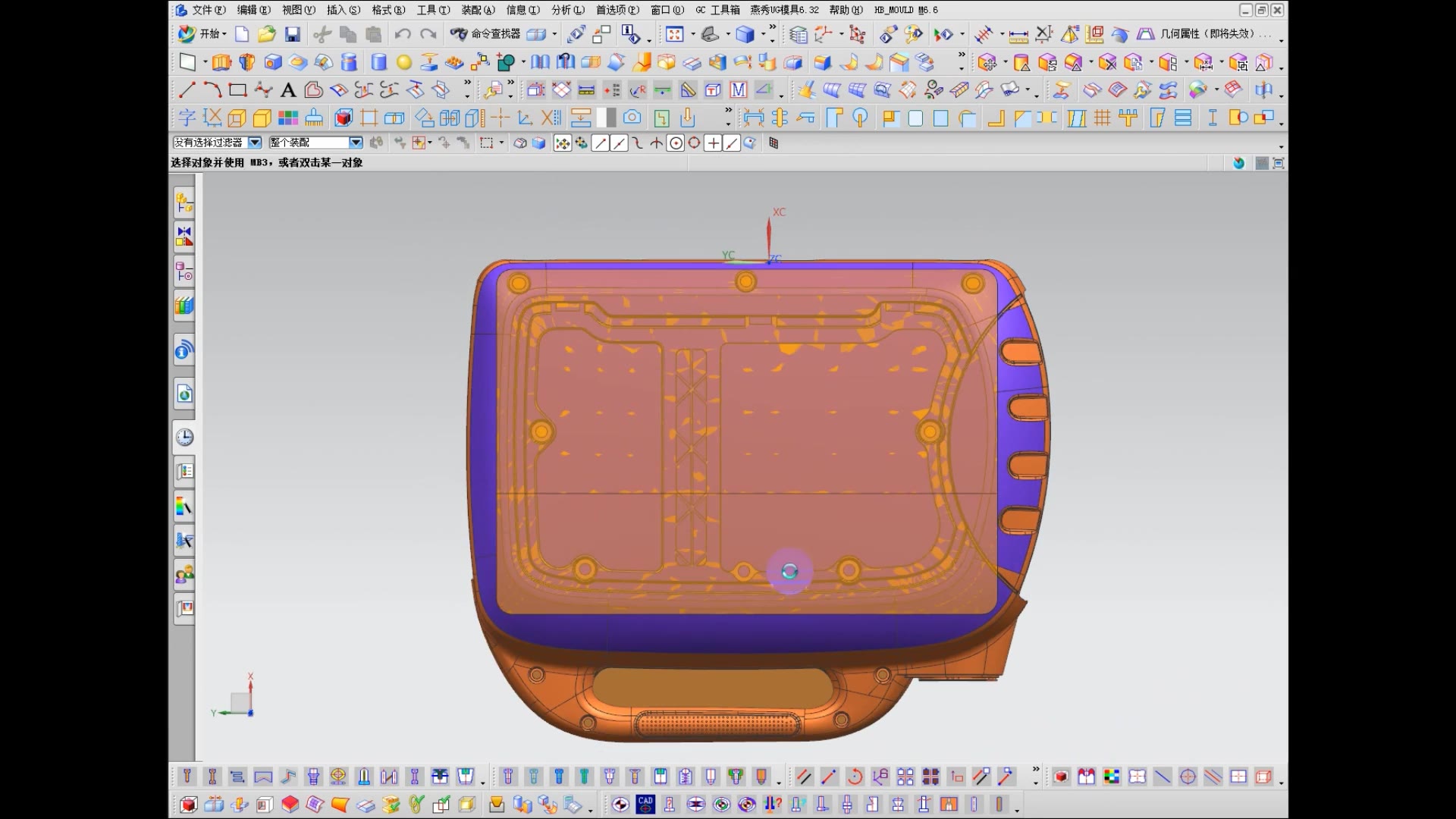
Task: Click the Measure Distance ruler icon
Action: [x=1018, y=35]
